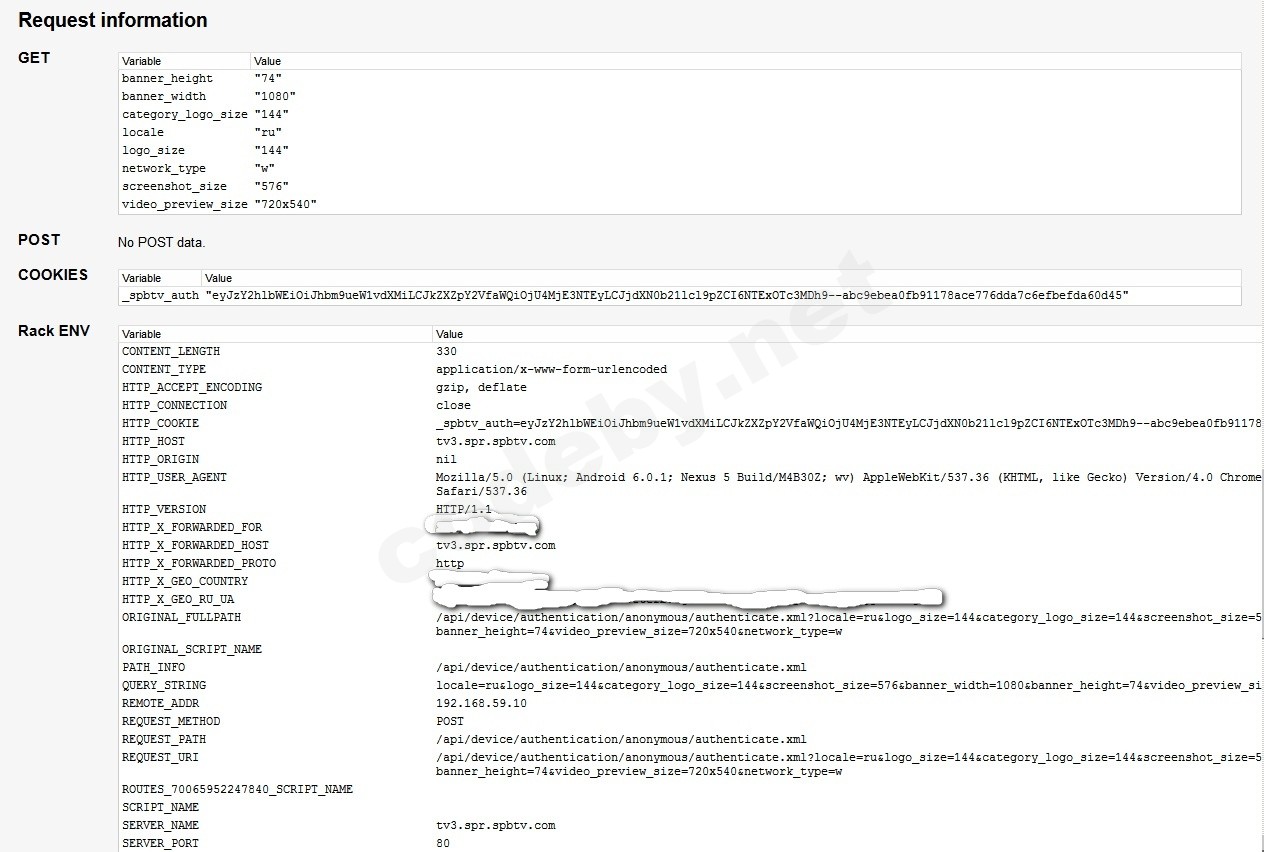Click the logo_size variable name
Image resolution: width=1264 pixels, height=852 pixels.
pos(153,151)
